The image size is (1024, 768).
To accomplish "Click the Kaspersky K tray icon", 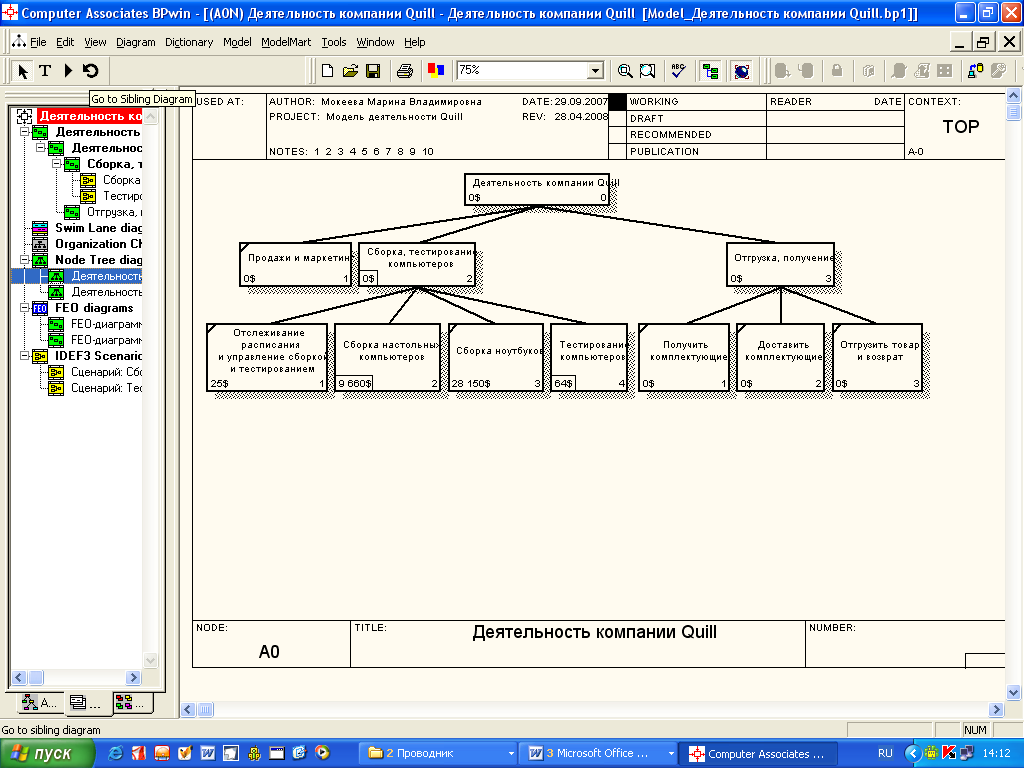I will [x=949, y=754].
